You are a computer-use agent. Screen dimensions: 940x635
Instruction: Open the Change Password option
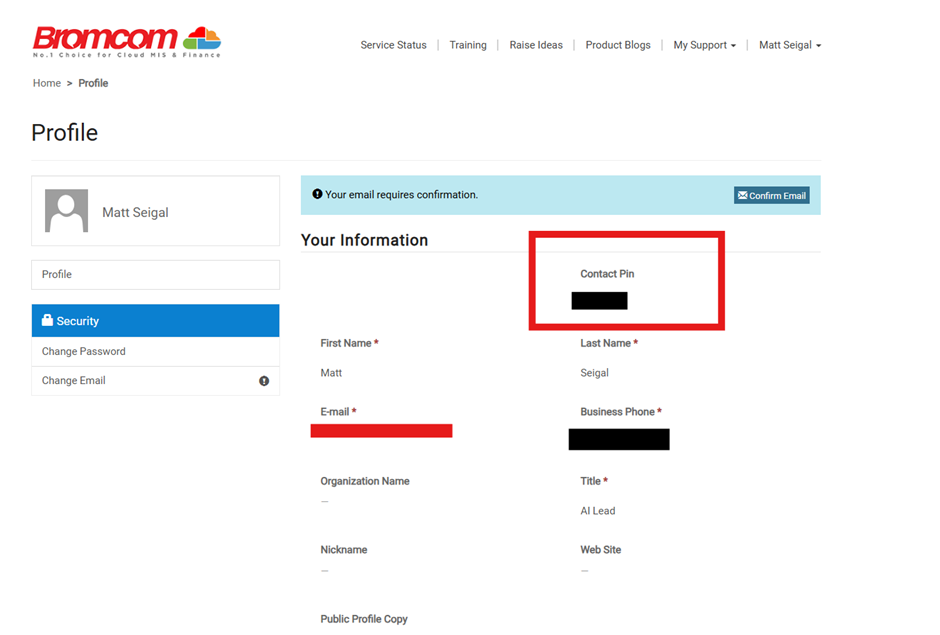point(84,351)
